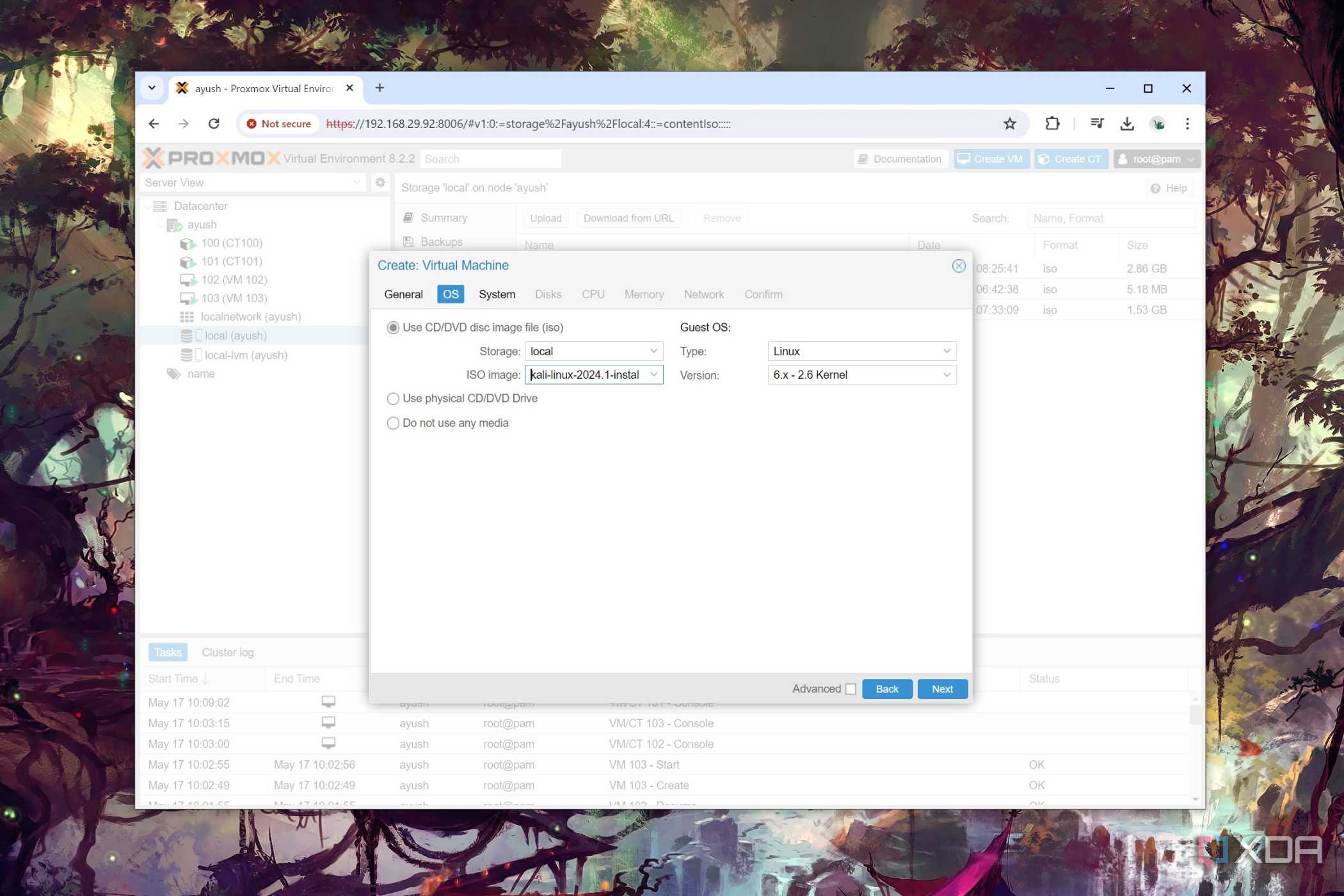Go to the General tab
Screen dimensions: 1344x896
(x=403, y=294)
